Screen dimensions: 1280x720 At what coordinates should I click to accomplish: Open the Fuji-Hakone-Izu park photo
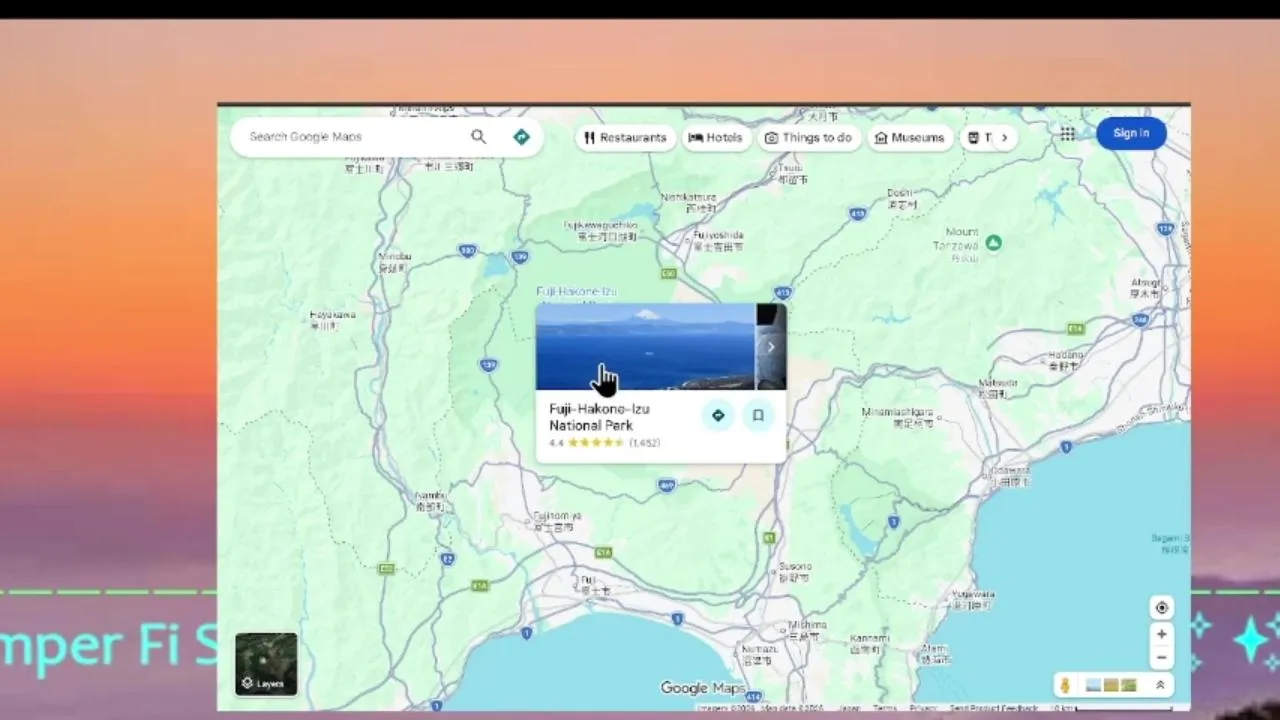click(x=645, y=347)
